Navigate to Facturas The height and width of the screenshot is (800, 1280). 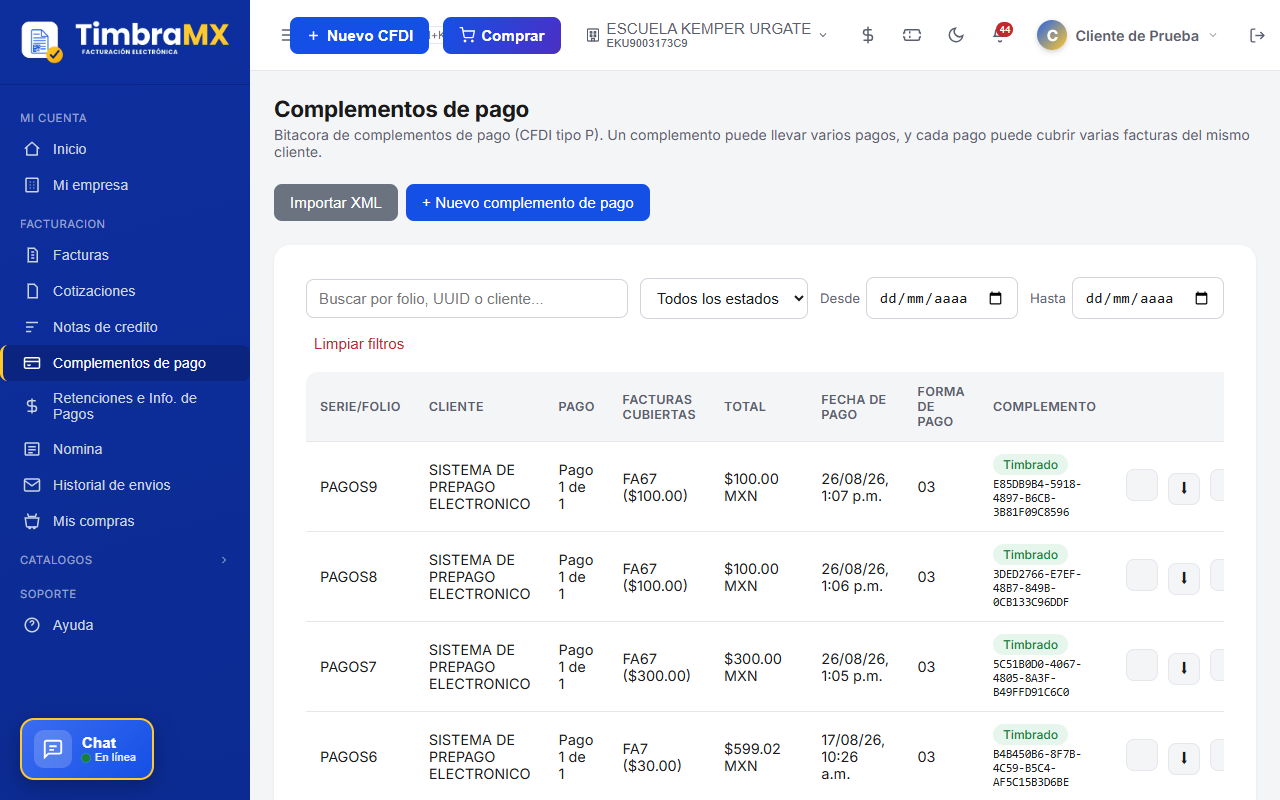125,255
